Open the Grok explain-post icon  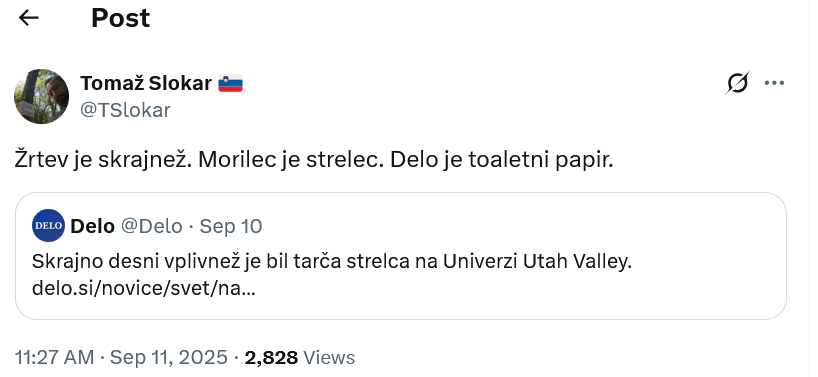click(x=738, y=83)
